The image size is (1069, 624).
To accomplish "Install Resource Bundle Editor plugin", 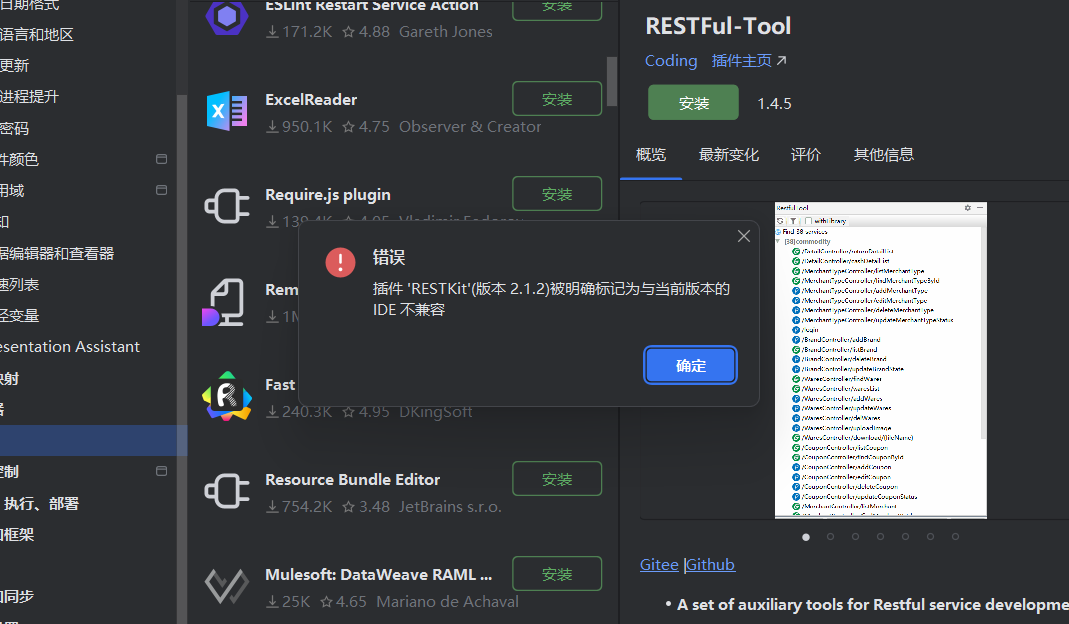I will [557, 479].
